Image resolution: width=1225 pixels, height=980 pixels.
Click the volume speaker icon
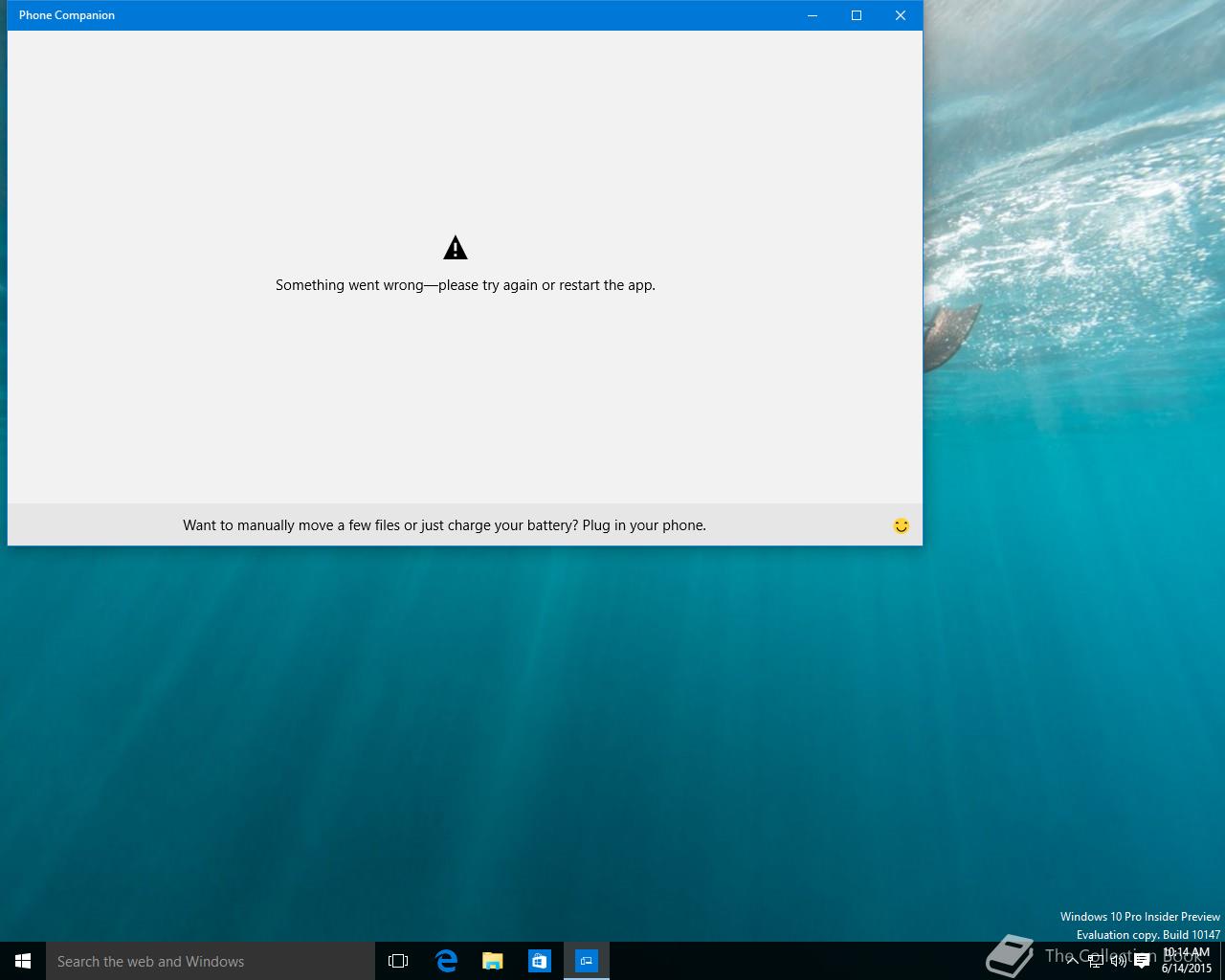tap(1118, 961)
